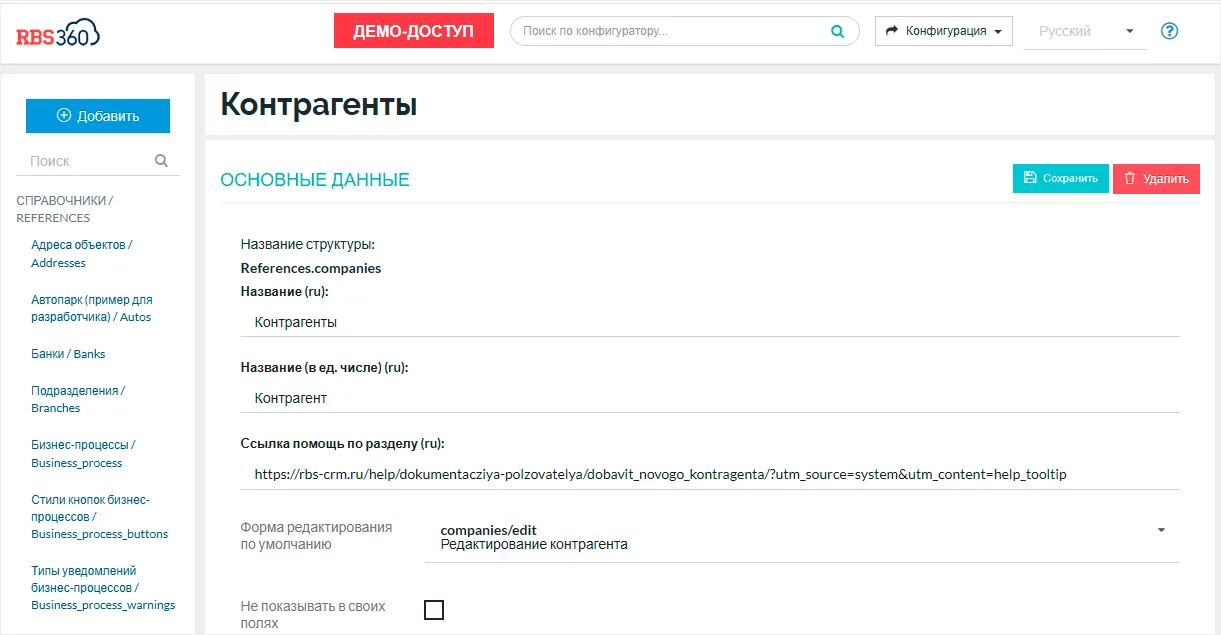Click the sidebar search magnifier icon
The image size is (1221, 635).
pos(161,160)
